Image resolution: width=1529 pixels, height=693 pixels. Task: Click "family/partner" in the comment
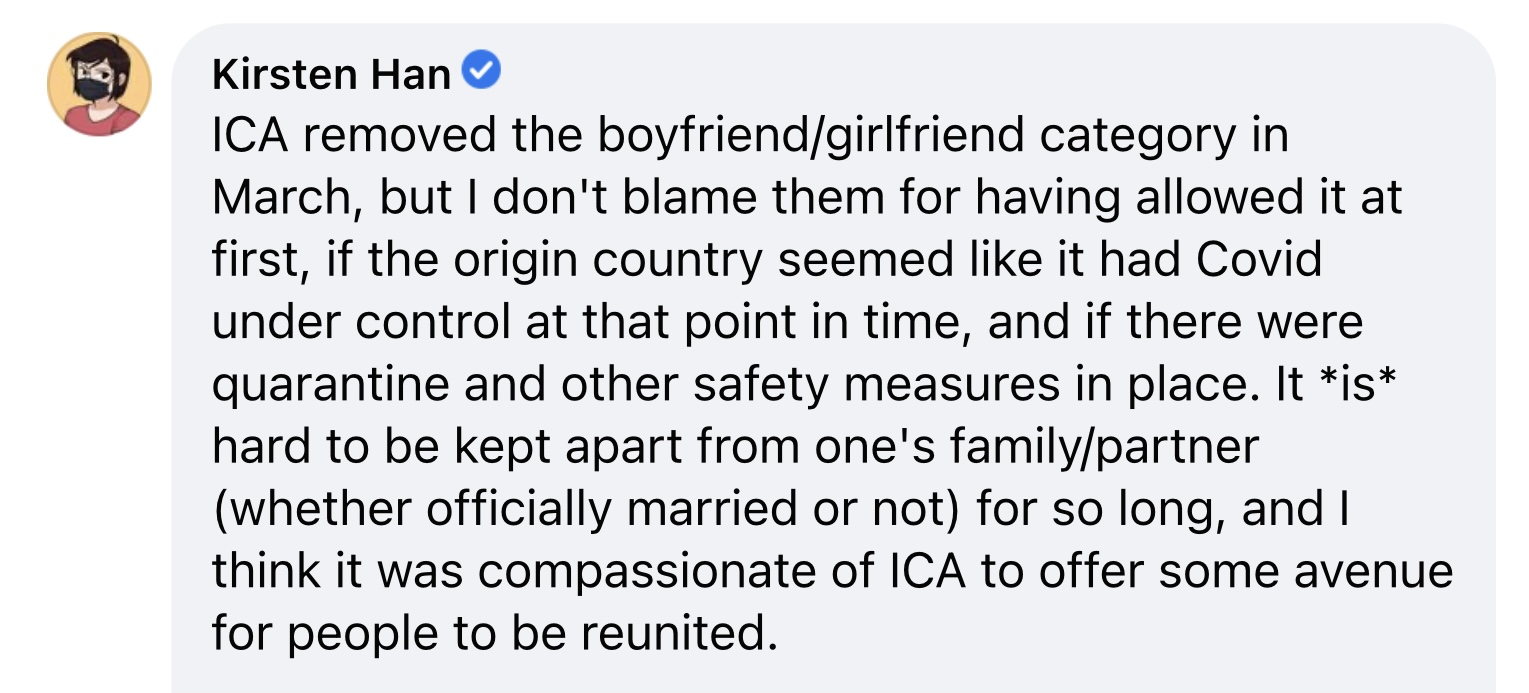click(1070, 446)
